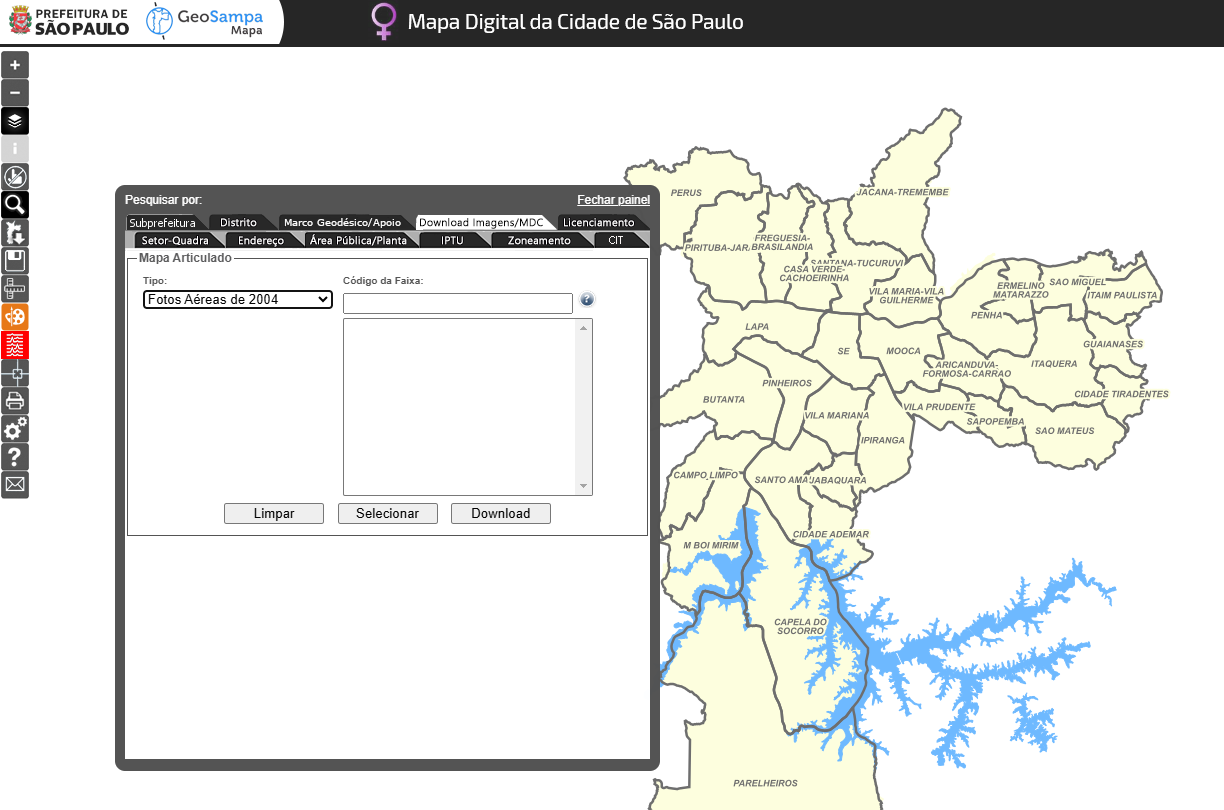Click the Código da Faixa text field
Screen dimensions: 1224x810
pyautogui.click(x=457, y=303)
